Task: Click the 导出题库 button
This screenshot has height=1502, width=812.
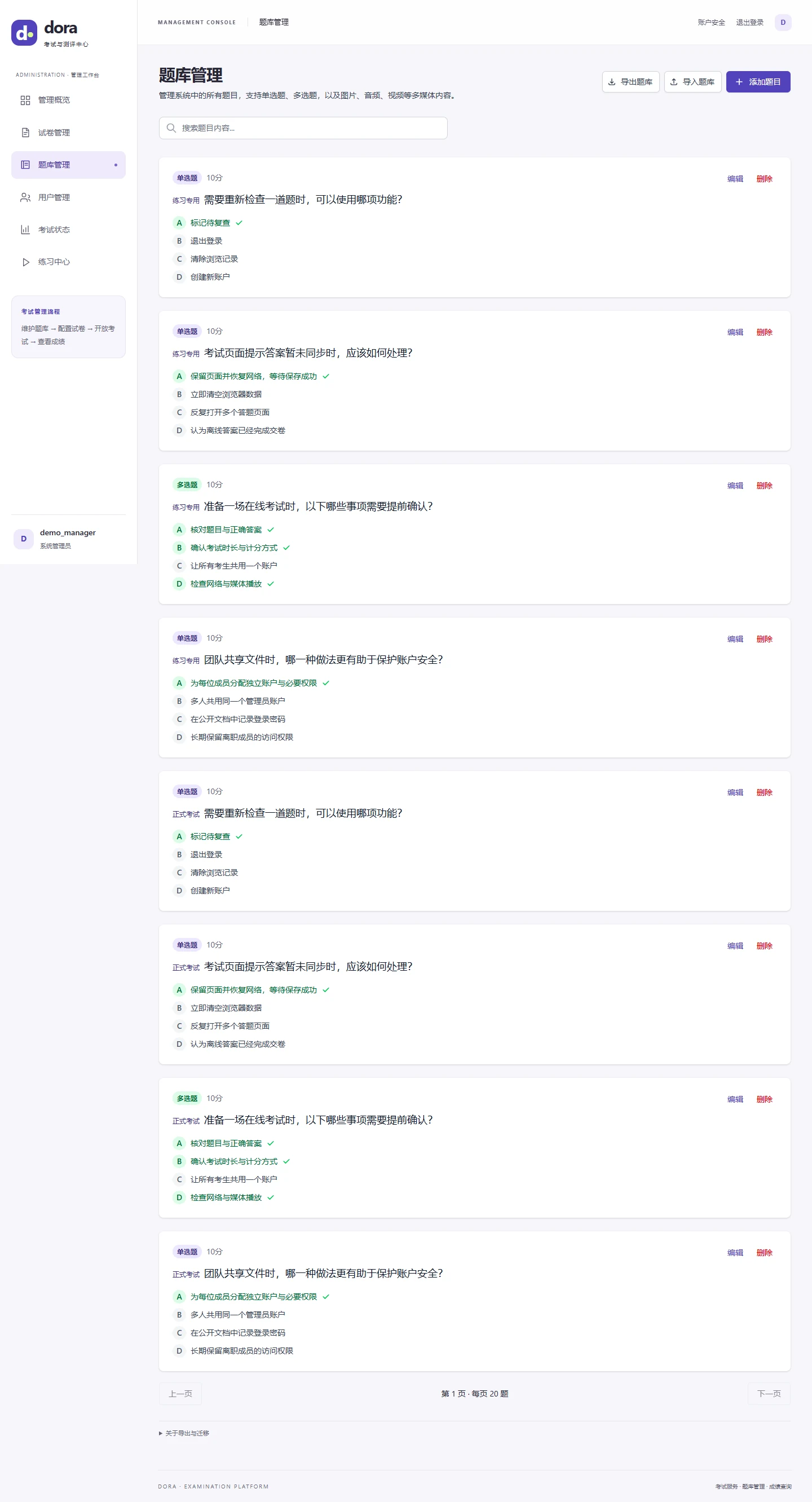Action: [x=630, y=82]
